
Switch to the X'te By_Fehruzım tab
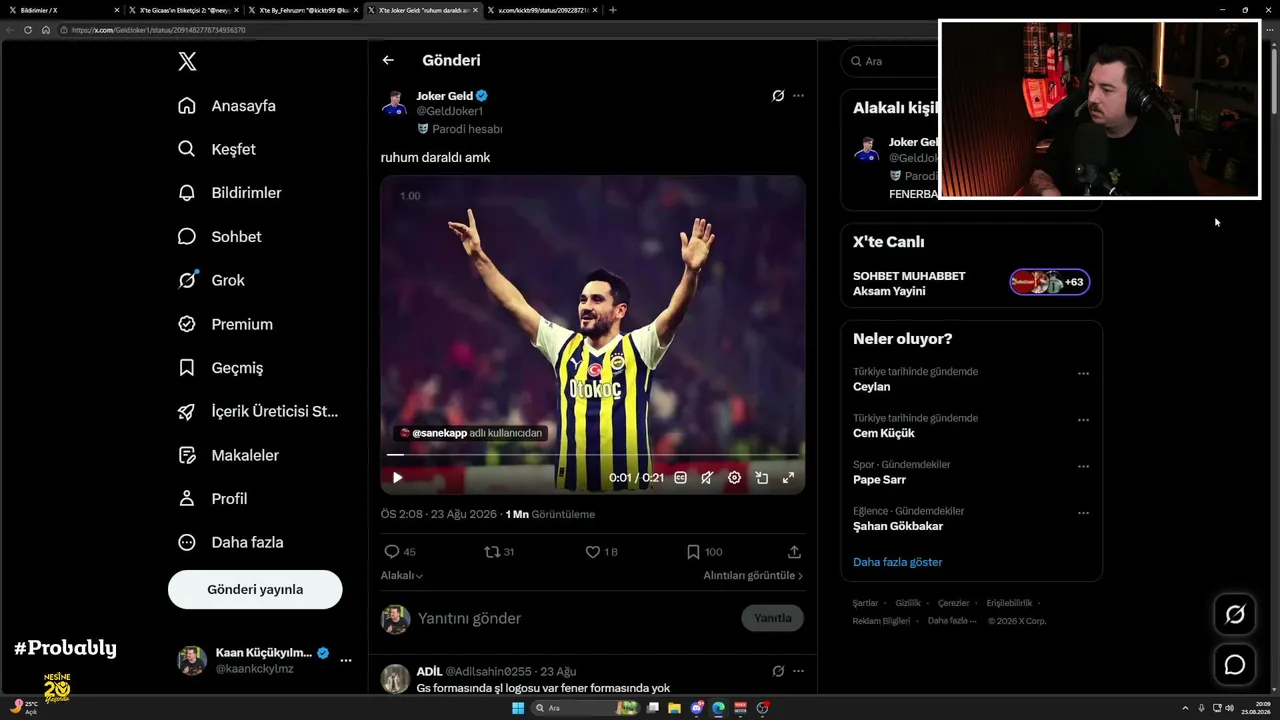coord(302,10)
